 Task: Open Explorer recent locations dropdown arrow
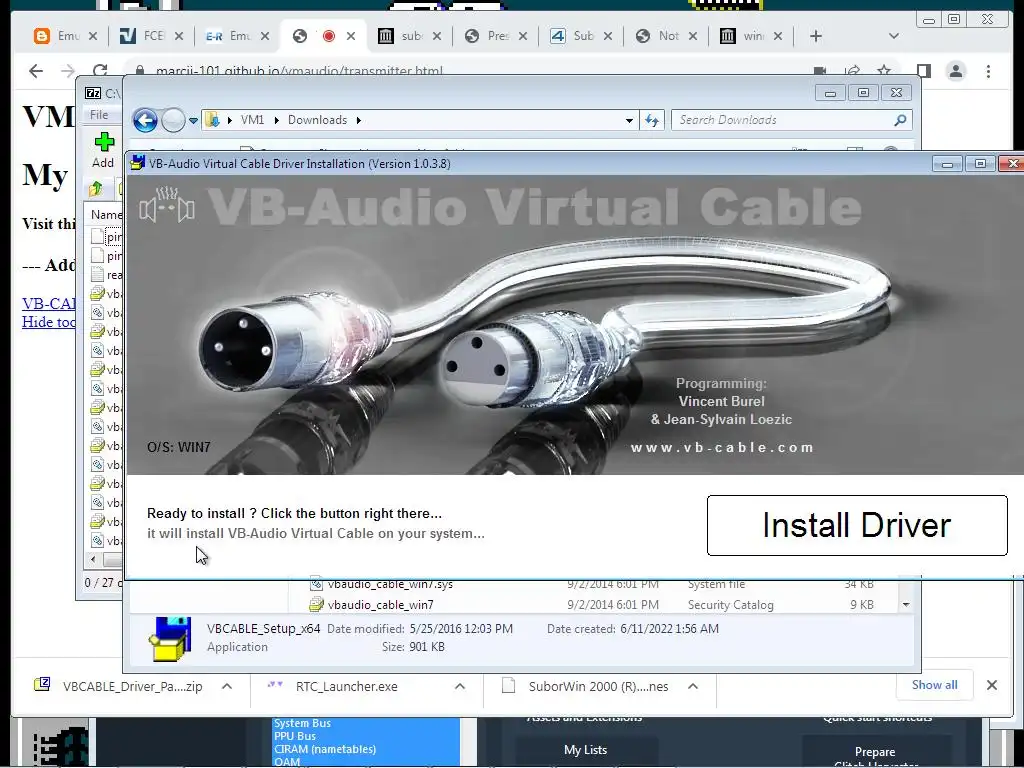pyautogui.click(x=193, y=120)
